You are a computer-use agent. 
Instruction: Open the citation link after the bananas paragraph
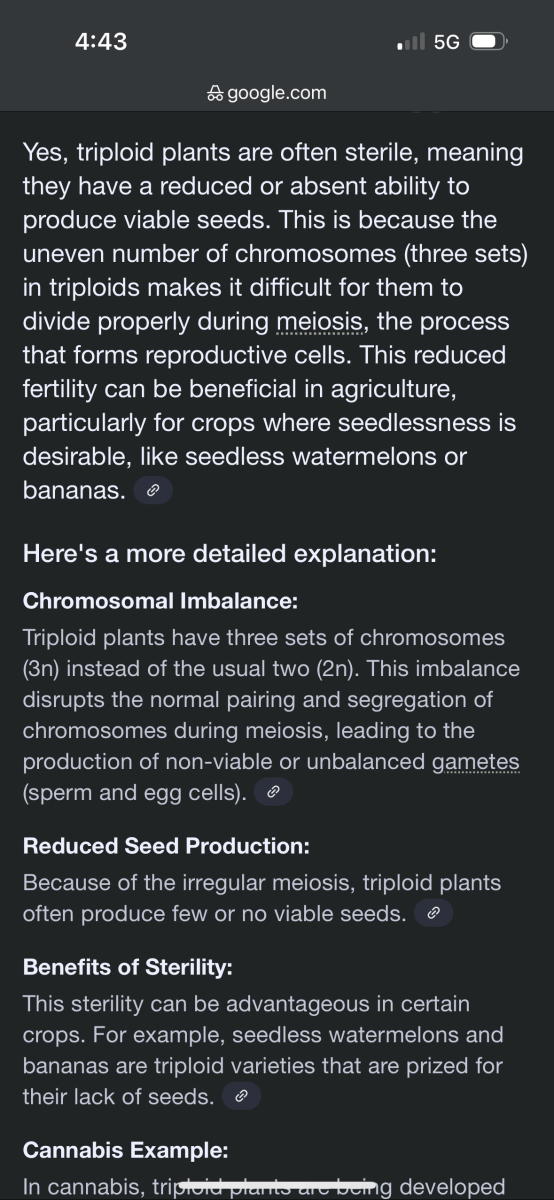153,492
